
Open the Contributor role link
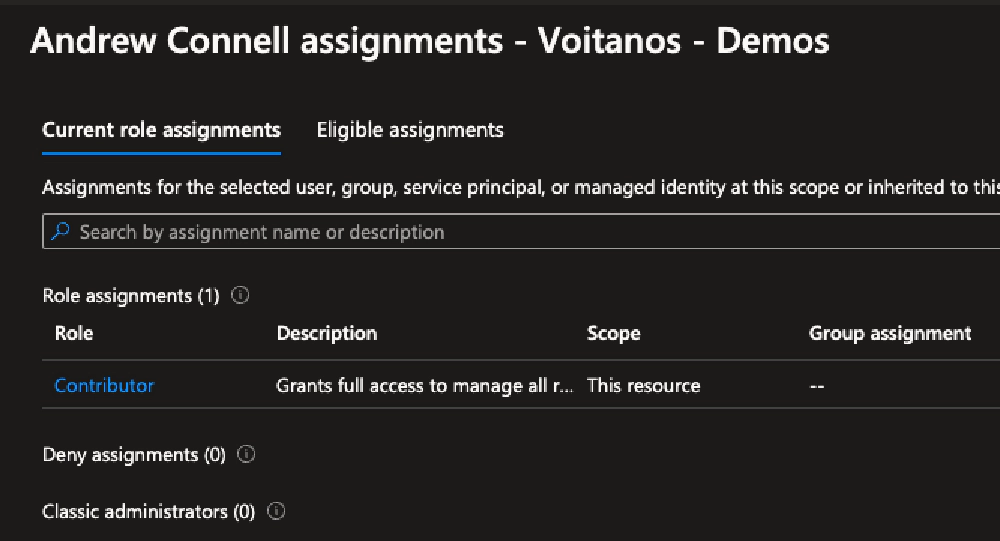pos(104,385)
